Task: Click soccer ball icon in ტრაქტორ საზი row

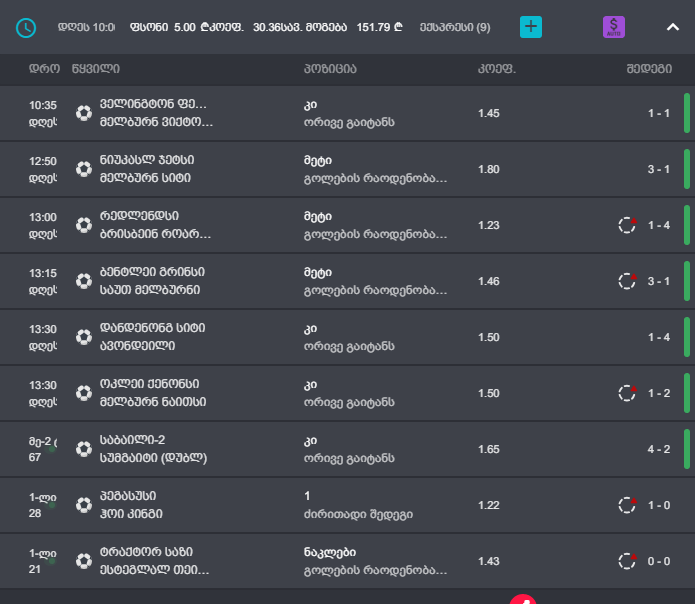Action: (x=84, y=561)
